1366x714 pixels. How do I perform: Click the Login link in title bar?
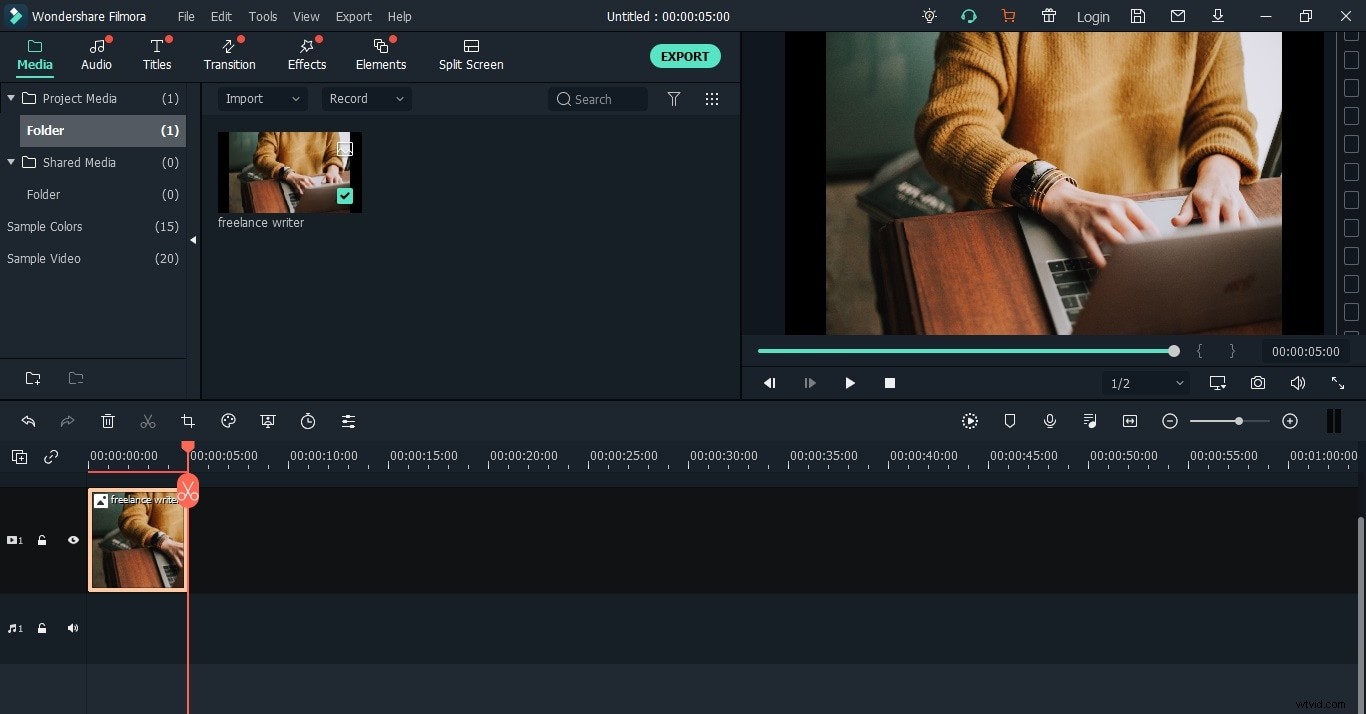tap(1092, 17)
